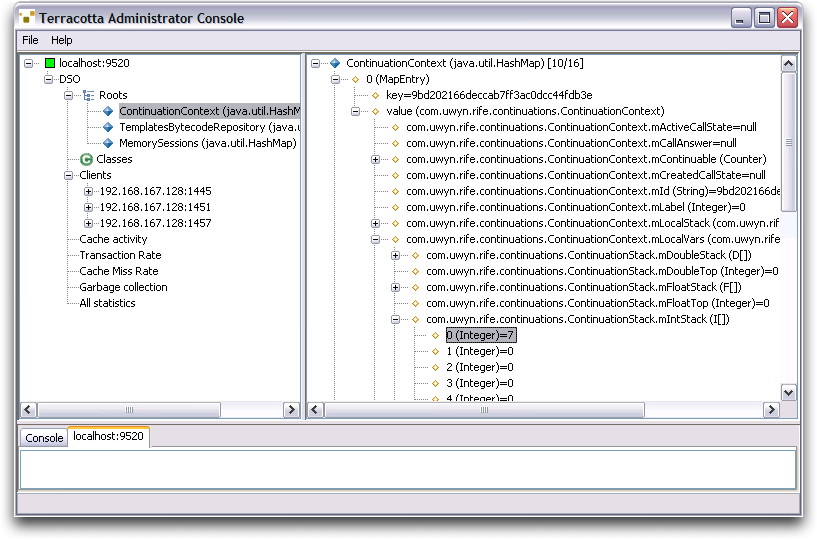This screenshot has height=540, width=817.
Task: Click the diamond icon for mActiveCallState=null
Action: (395, 127)
